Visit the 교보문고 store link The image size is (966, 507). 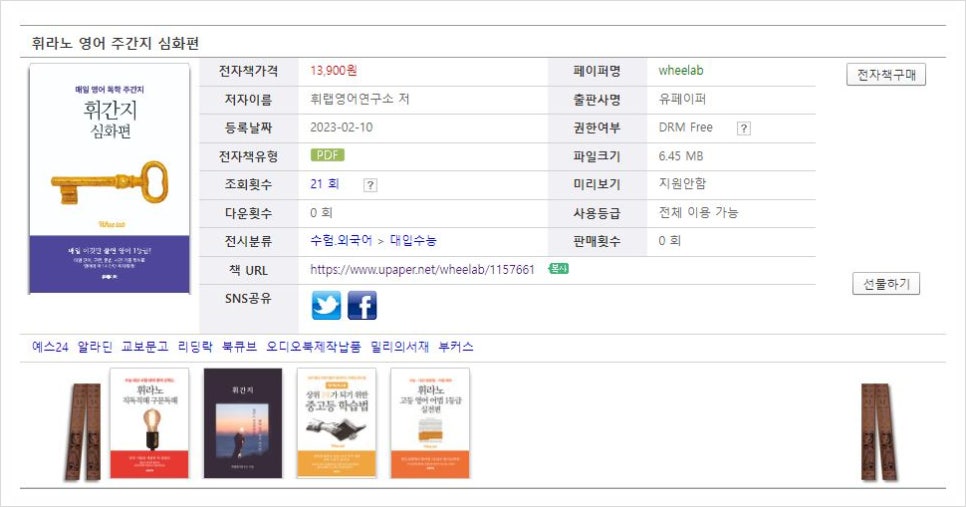pyautogui.click(x=144, y=347)
